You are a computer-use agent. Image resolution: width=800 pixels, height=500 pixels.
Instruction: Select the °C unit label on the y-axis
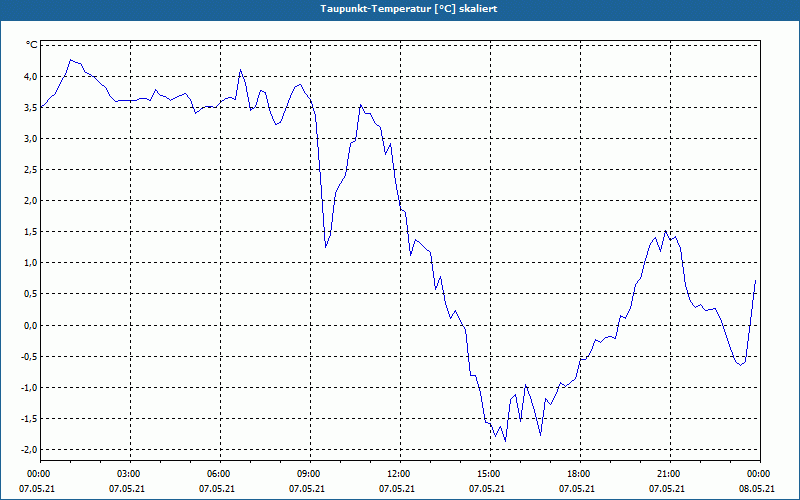(x=32, y=45)
